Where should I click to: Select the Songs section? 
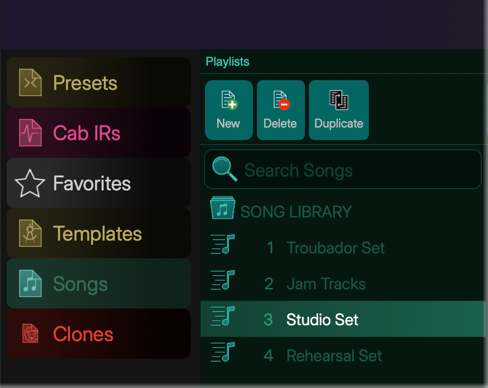[99, 283]
